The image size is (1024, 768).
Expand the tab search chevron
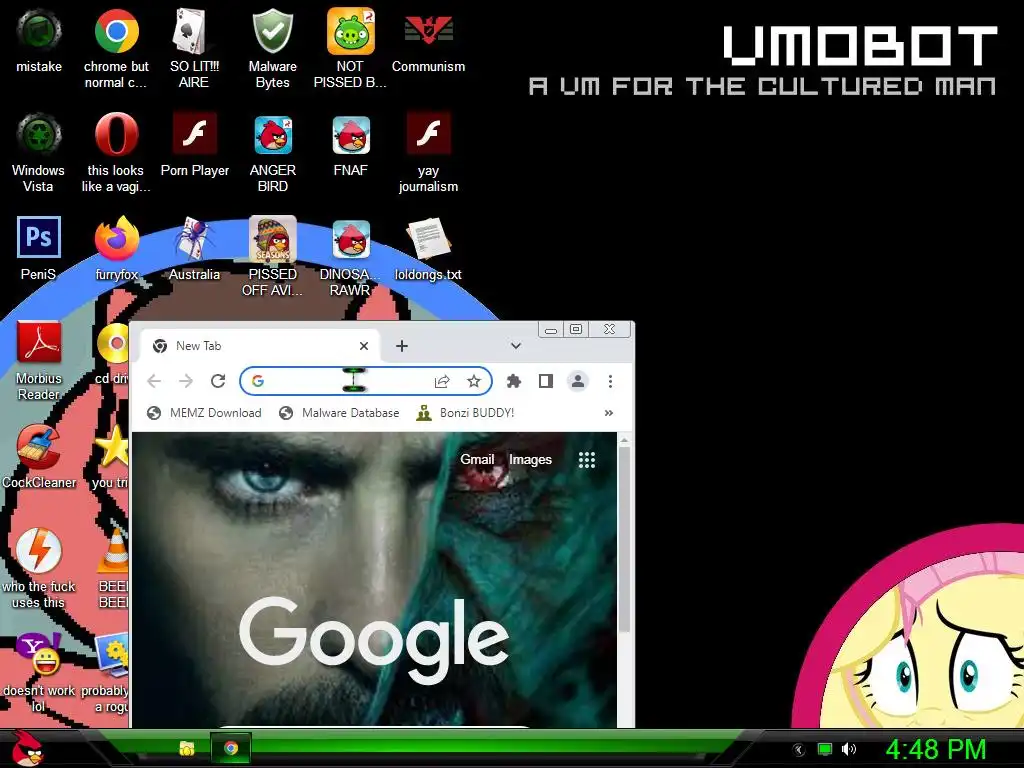tap(516, 345)
